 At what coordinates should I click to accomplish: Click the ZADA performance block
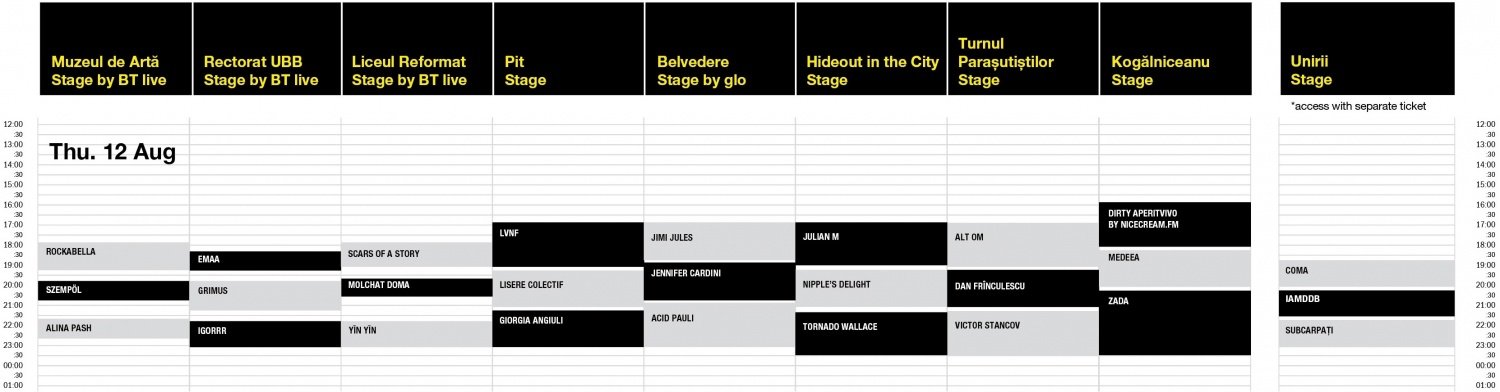pos(1175,323)
